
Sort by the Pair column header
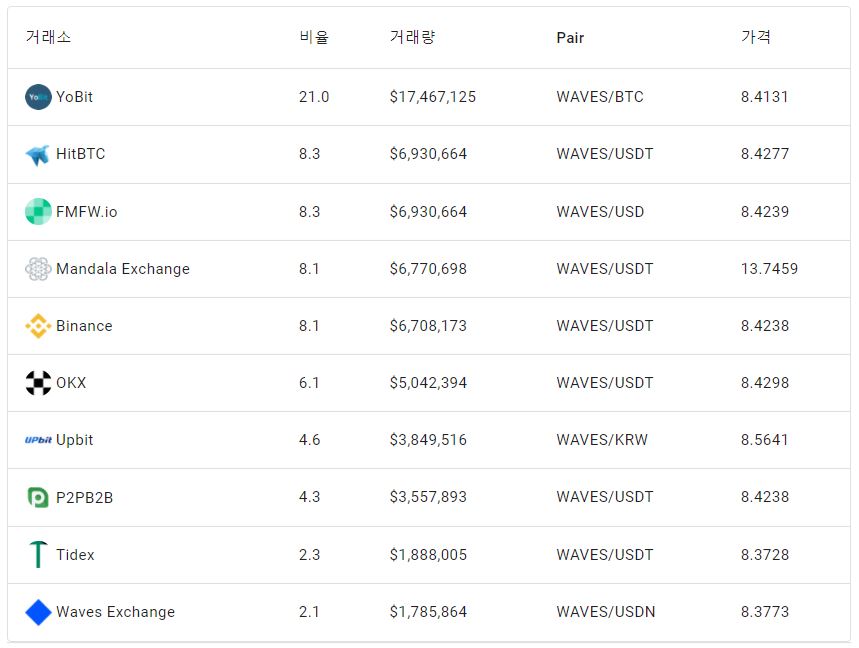570,38
